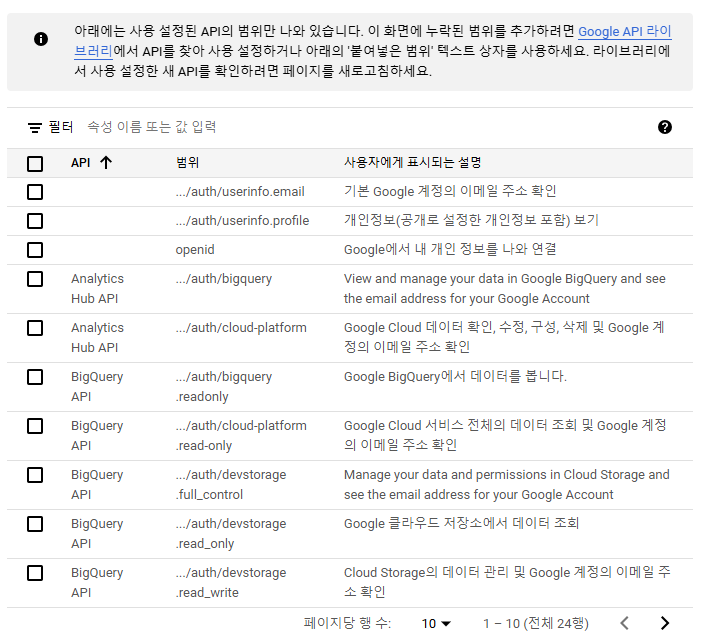The height and width of the screenshot is (640, 711).
Task: Click description starting 'View and manage your data'
Action: tap(505, 288)
